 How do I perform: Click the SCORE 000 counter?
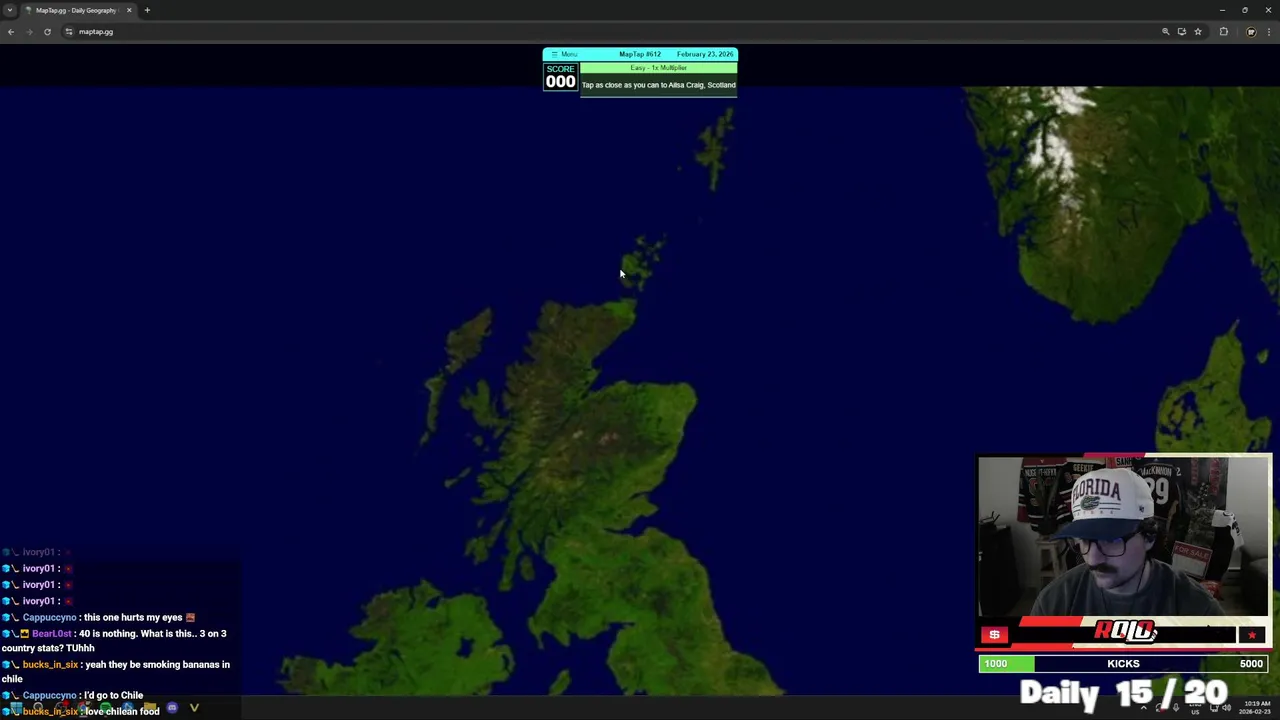[560, 77]
